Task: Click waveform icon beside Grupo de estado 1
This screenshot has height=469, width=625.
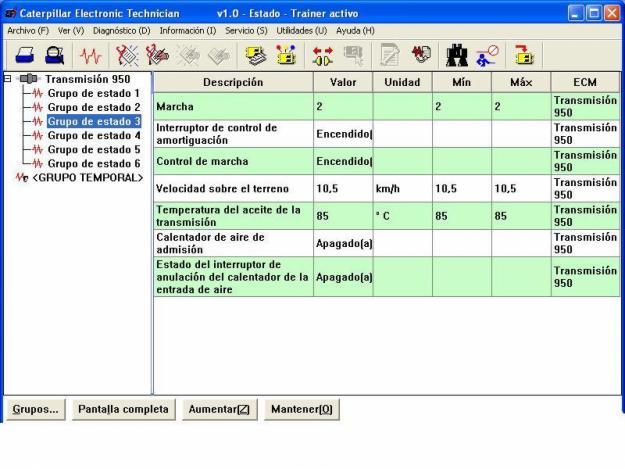Action: (38, 93)
